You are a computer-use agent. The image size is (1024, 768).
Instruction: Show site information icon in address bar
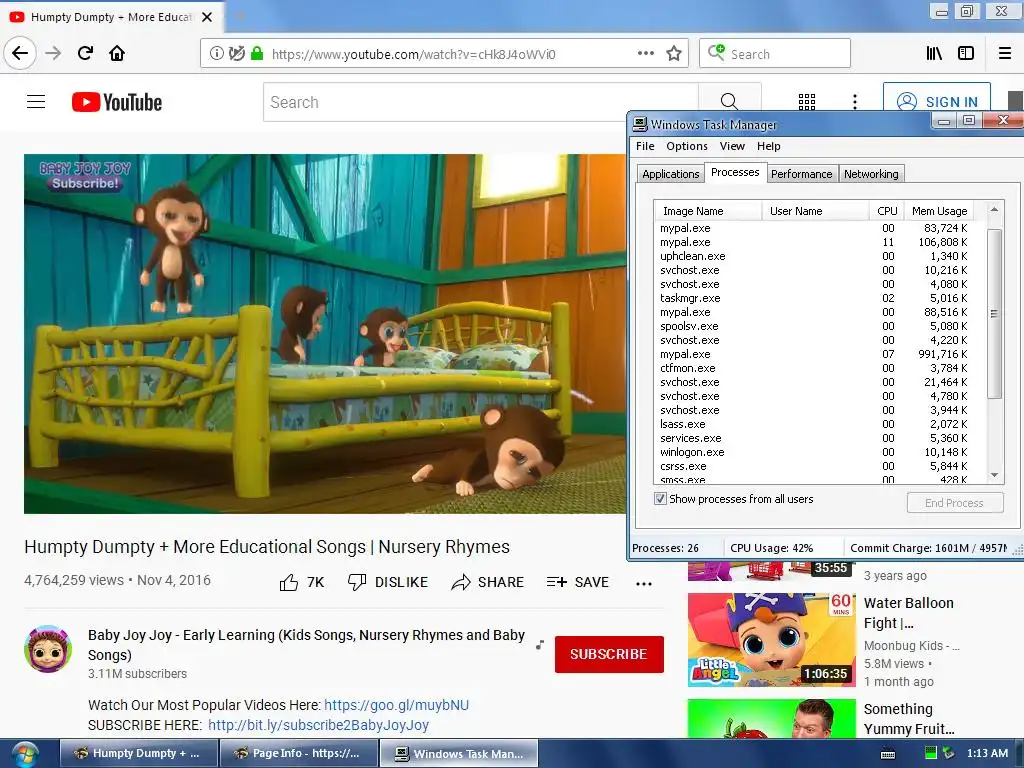216,54
